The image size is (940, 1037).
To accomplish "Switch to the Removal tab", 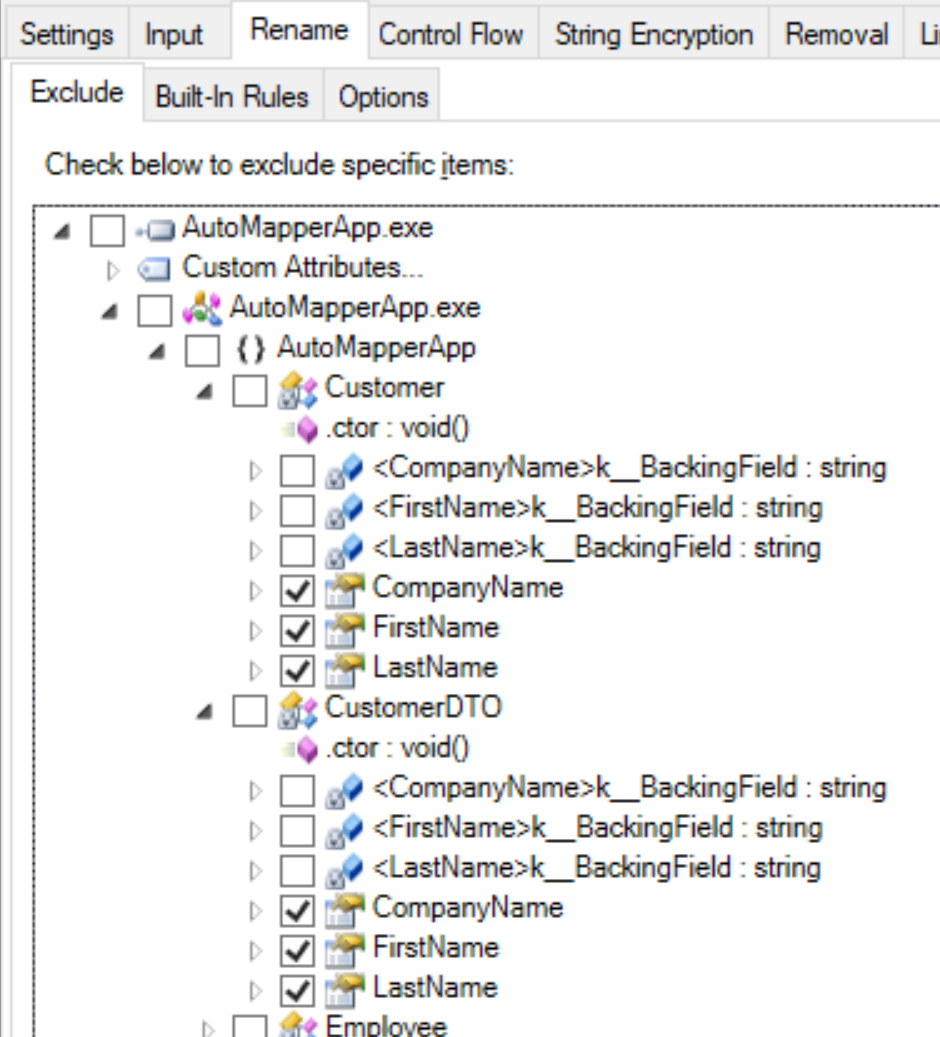I will (836, 34).
